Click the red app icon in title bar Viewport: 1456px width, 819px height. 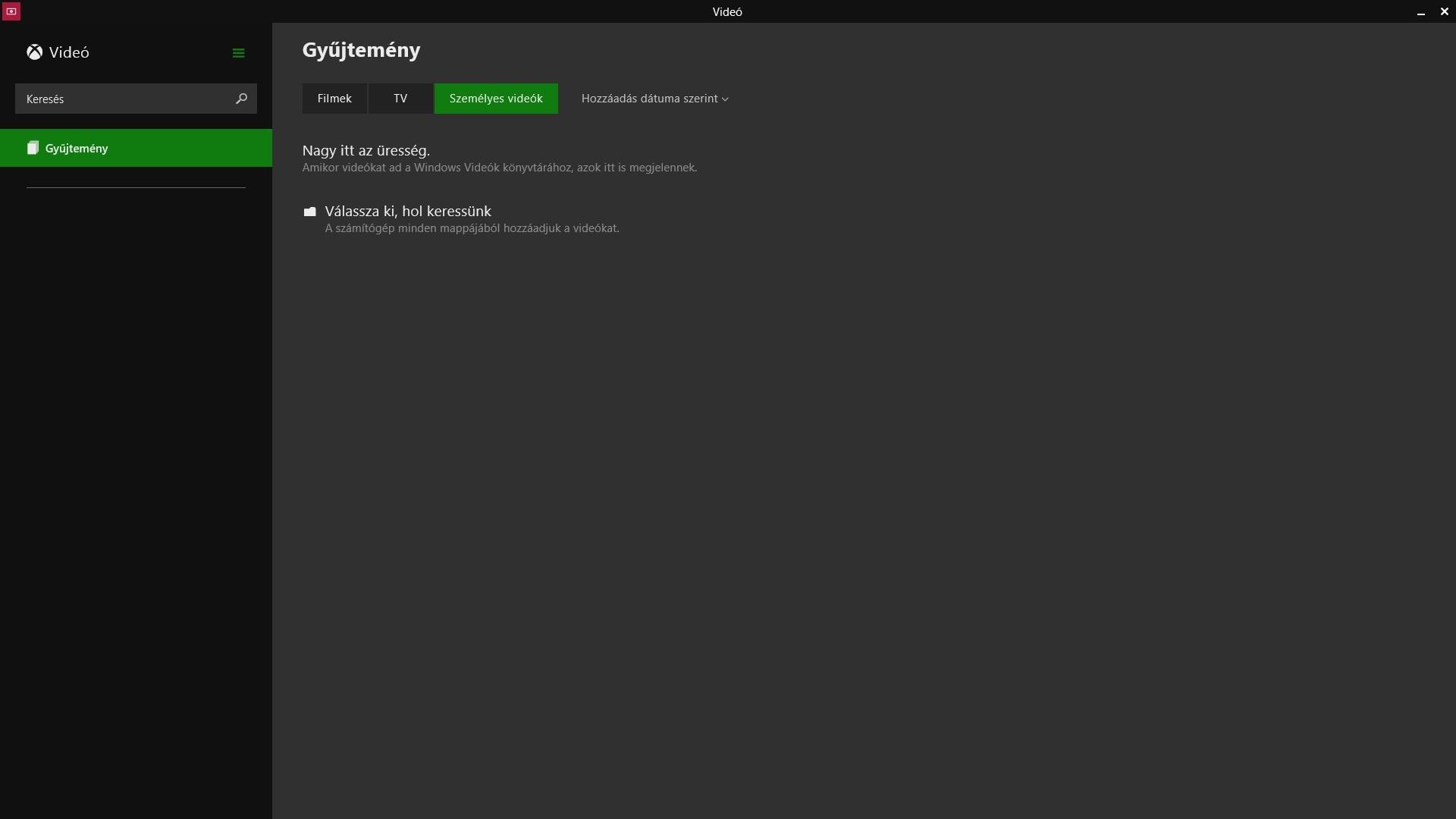(x=11, y=11)
